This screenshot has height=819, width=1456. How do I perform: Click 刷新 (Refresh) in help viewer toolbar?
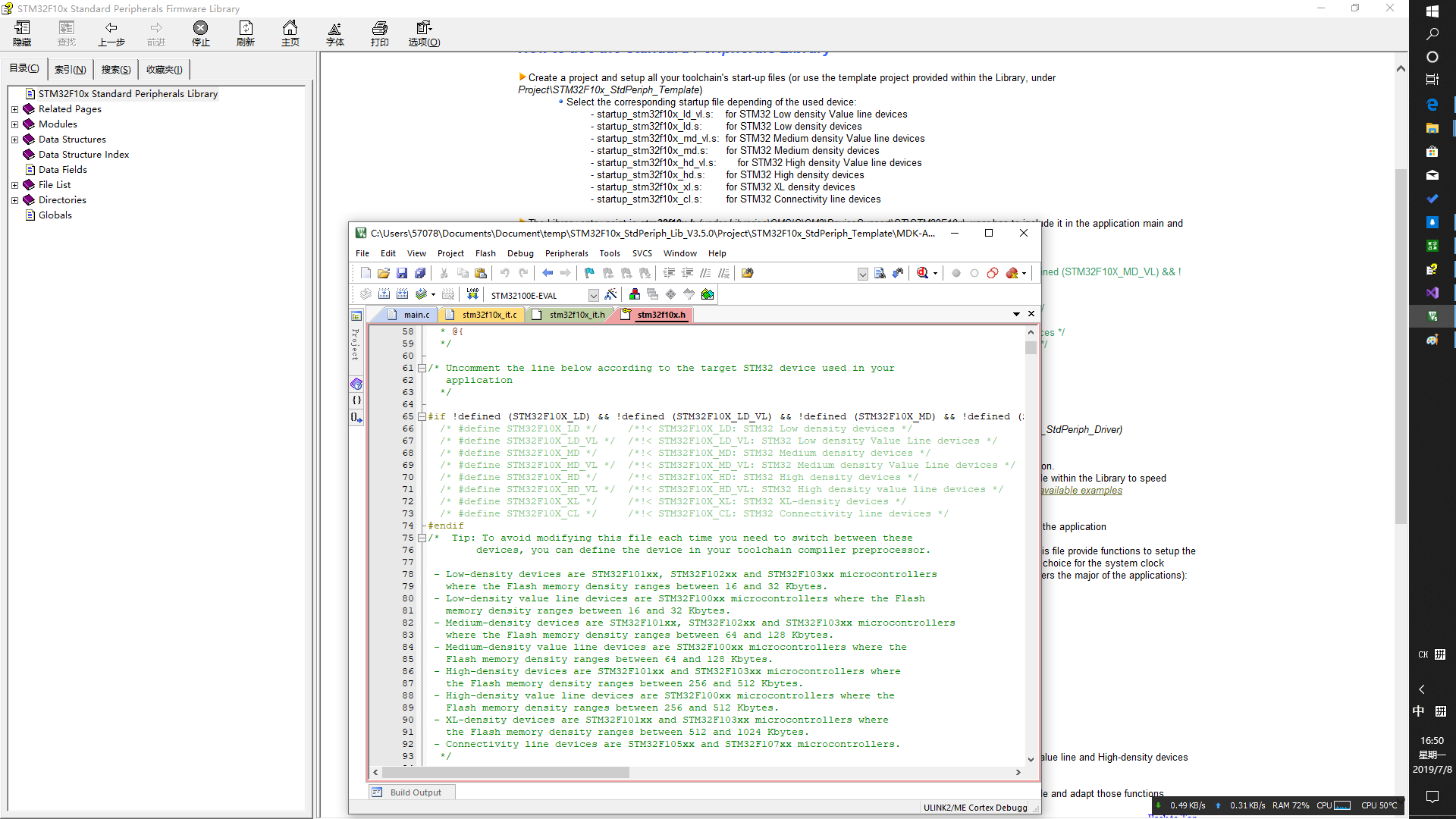246,34
